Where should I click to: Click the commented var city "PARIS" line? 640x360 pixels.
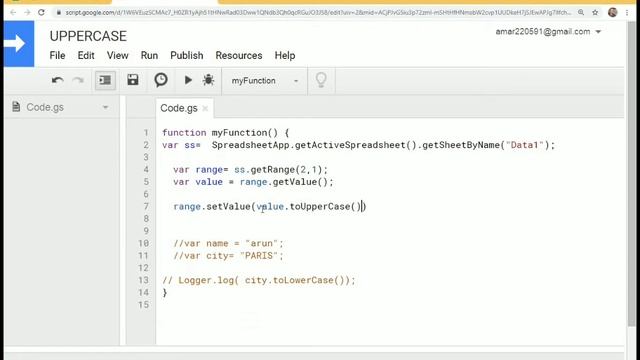[x=228, y=256]
